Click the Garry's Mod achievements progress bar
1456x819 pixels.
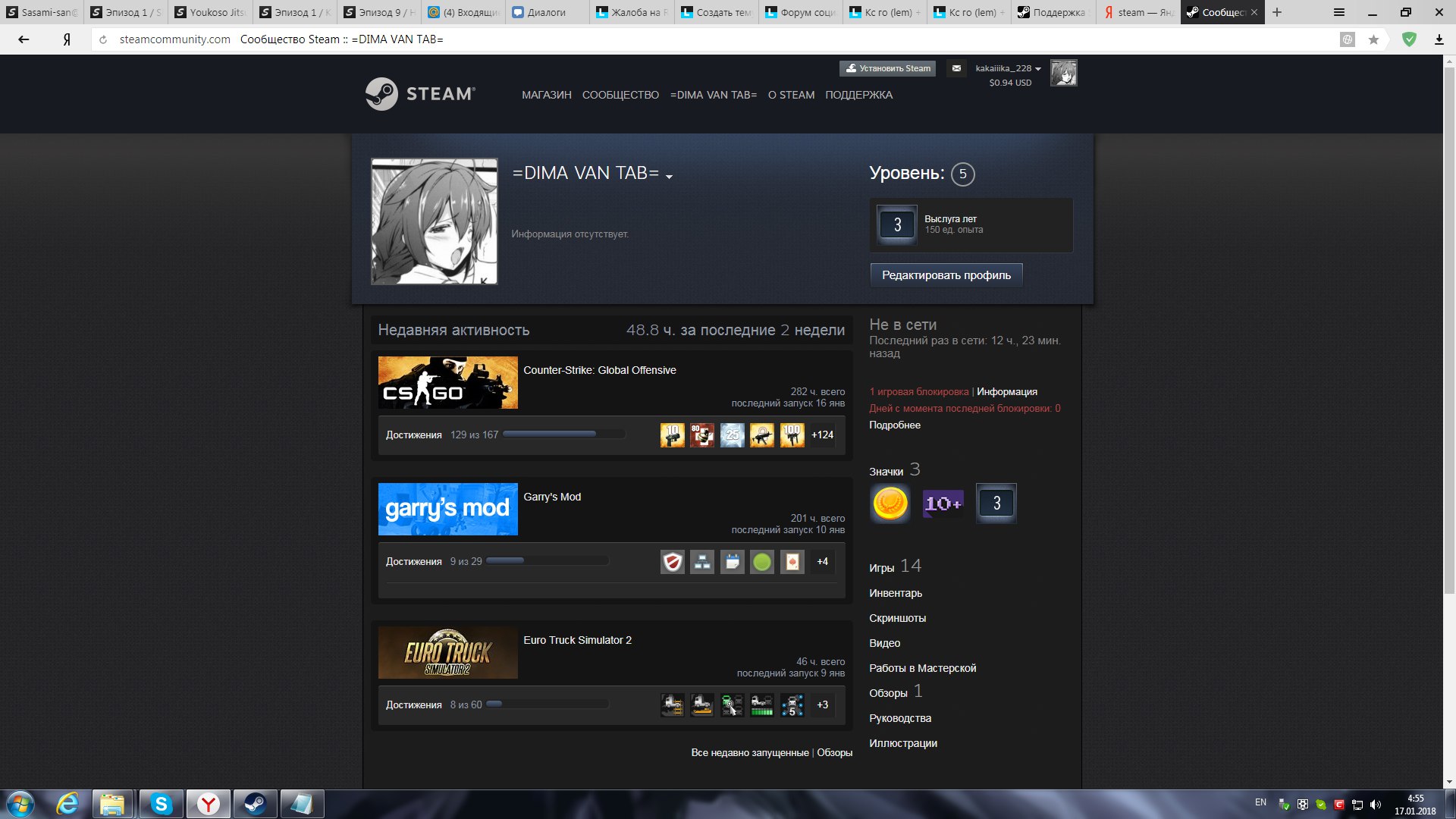point(548,561)
